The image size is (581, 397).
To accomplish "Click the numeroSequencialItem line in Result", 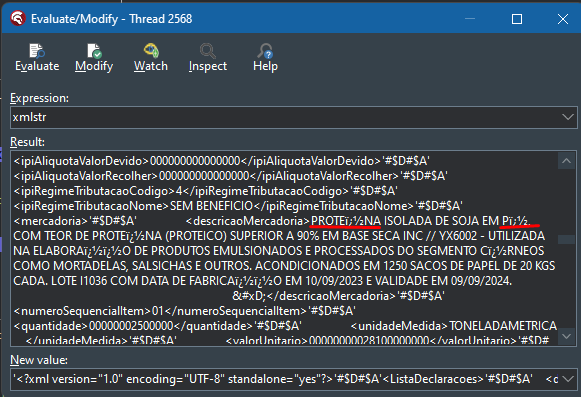I will [184, 311].
